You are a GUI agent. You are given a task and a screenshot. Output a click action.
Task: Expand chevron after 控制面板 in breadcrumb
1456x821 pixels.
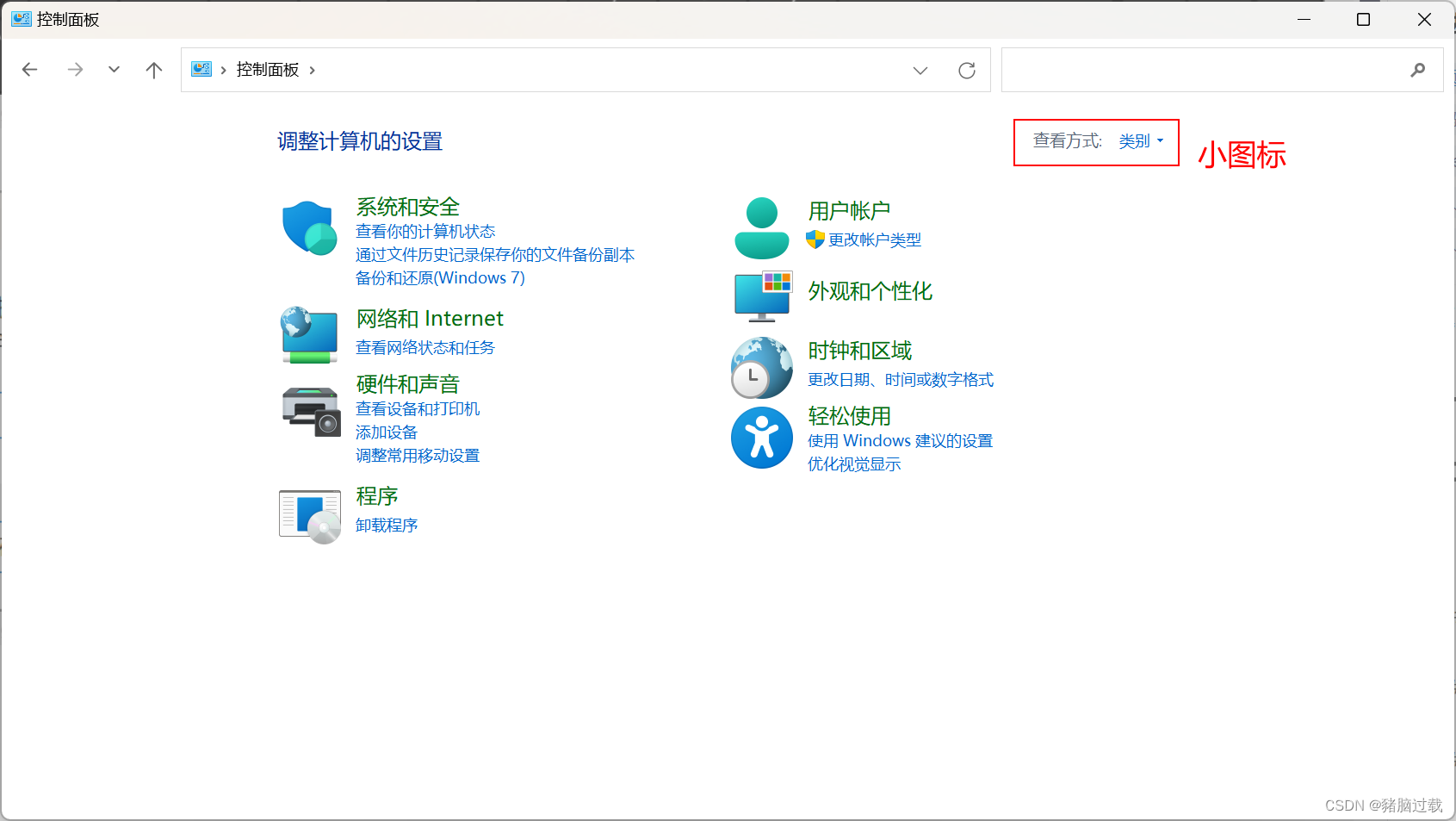click(312, 71)
